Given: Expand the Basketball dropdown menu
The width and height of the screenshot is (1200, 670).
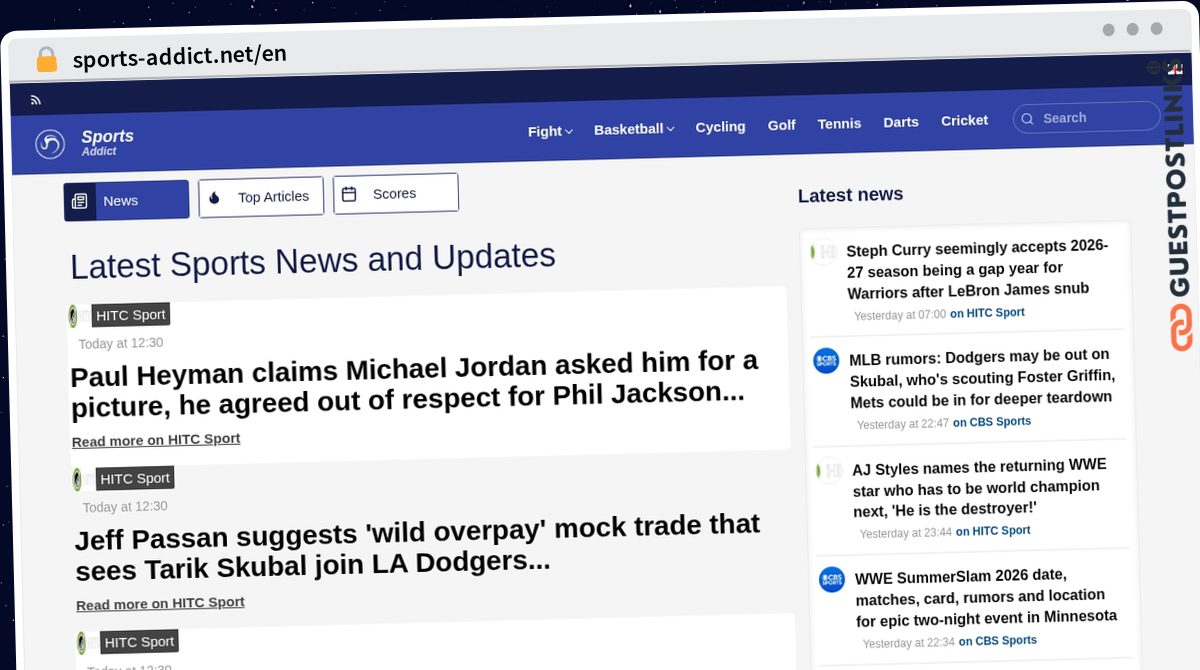Looking at the screenshot, I should pos(634,129).
